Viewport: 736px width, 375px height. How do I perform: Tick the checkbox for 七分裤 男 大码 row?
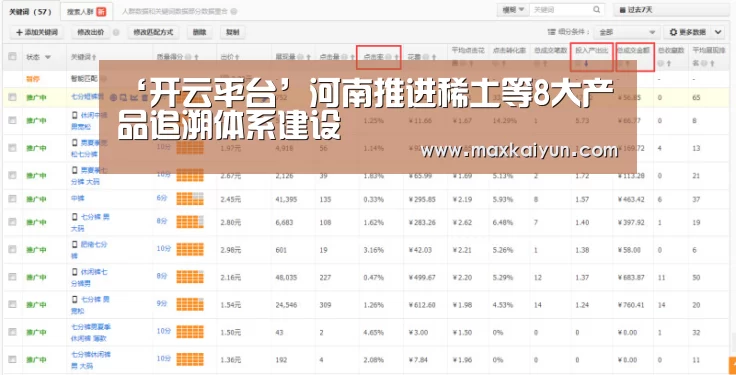pos(12,222)
